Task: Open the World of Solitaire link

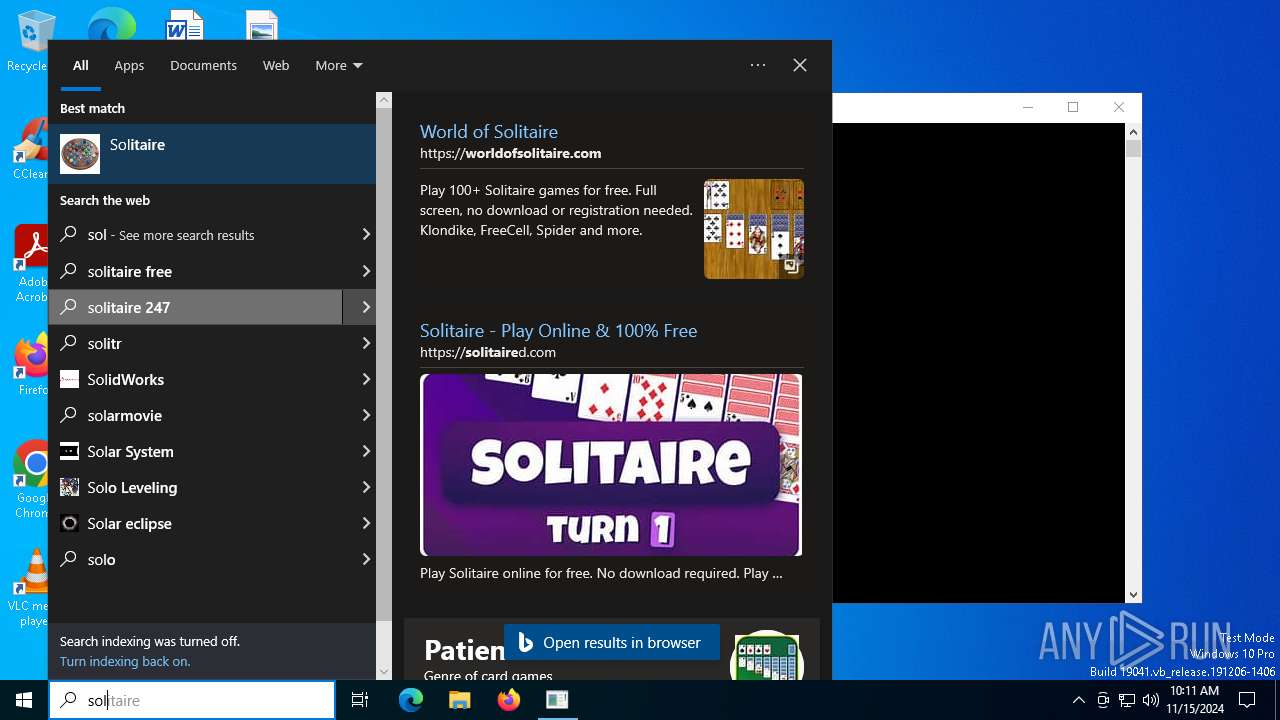Action: [489, 131]
